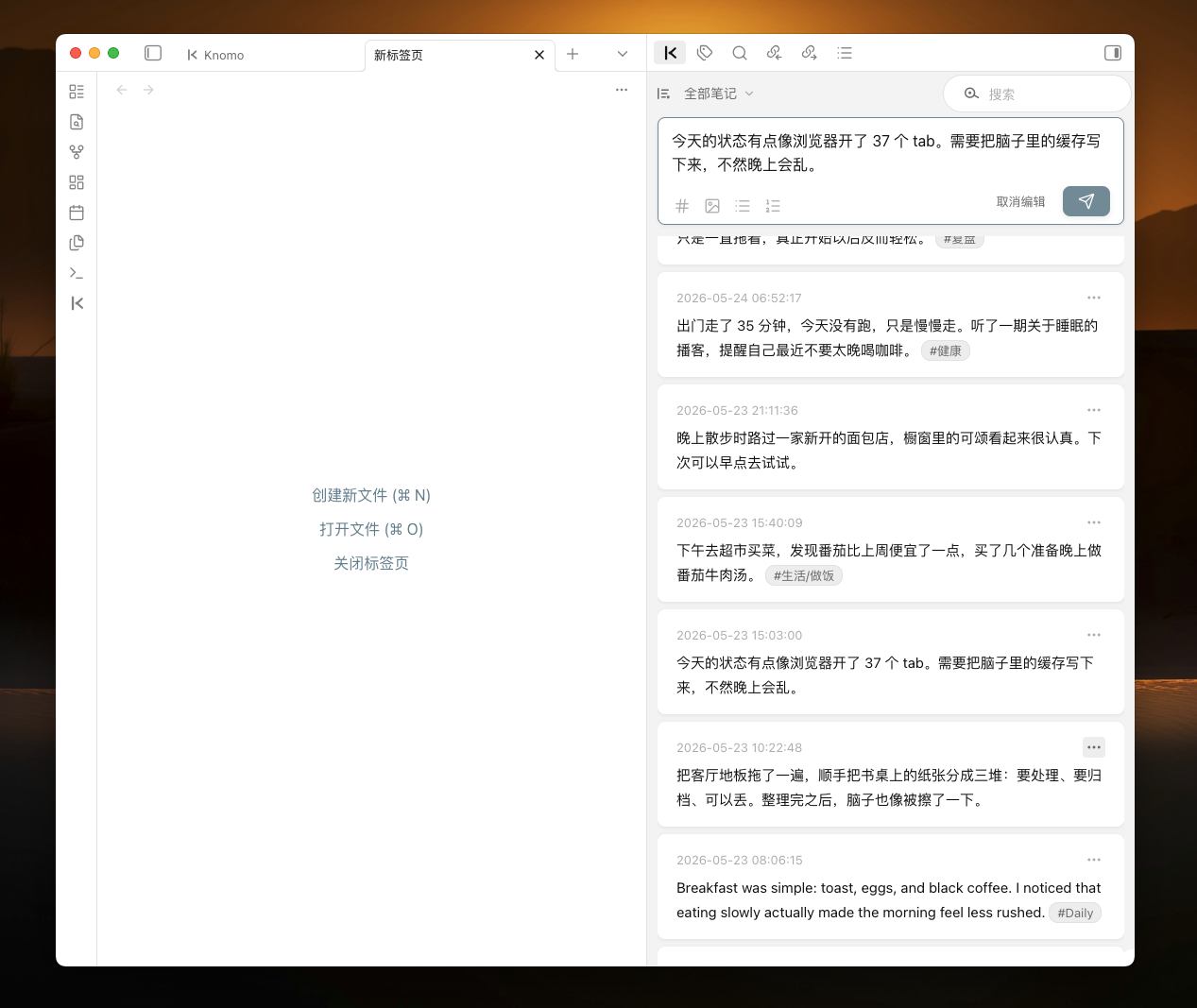Open the tab list chevron
Image resolution: width=1197 pixels, height=1008 pixels.
pyautogui.click(x=622, y=54)
